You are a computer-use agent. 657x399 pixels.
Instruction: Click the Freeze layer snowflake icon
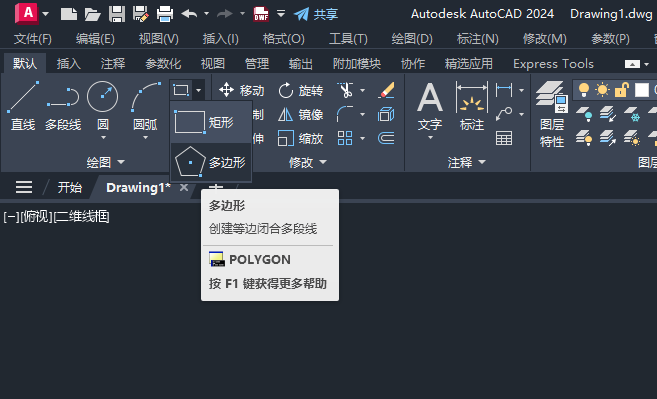tap(631, 114)
